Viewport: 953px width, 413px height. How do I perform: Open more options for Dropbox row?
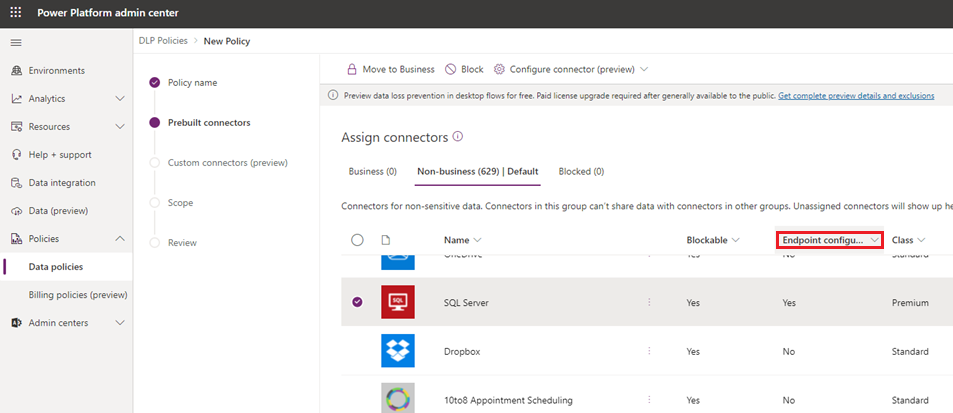click(x=649, y=351)
